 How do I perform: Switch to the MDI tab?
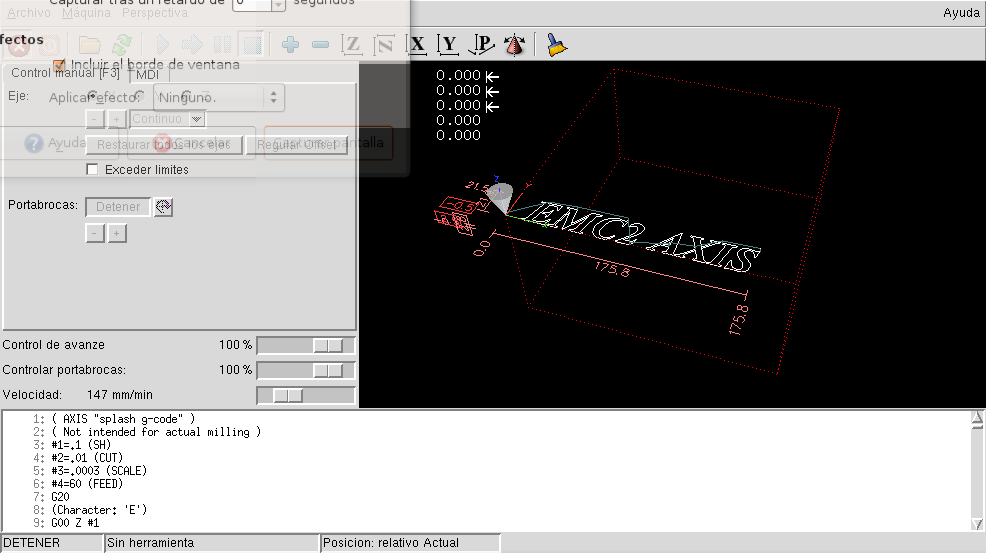click(x=147, y=75)
